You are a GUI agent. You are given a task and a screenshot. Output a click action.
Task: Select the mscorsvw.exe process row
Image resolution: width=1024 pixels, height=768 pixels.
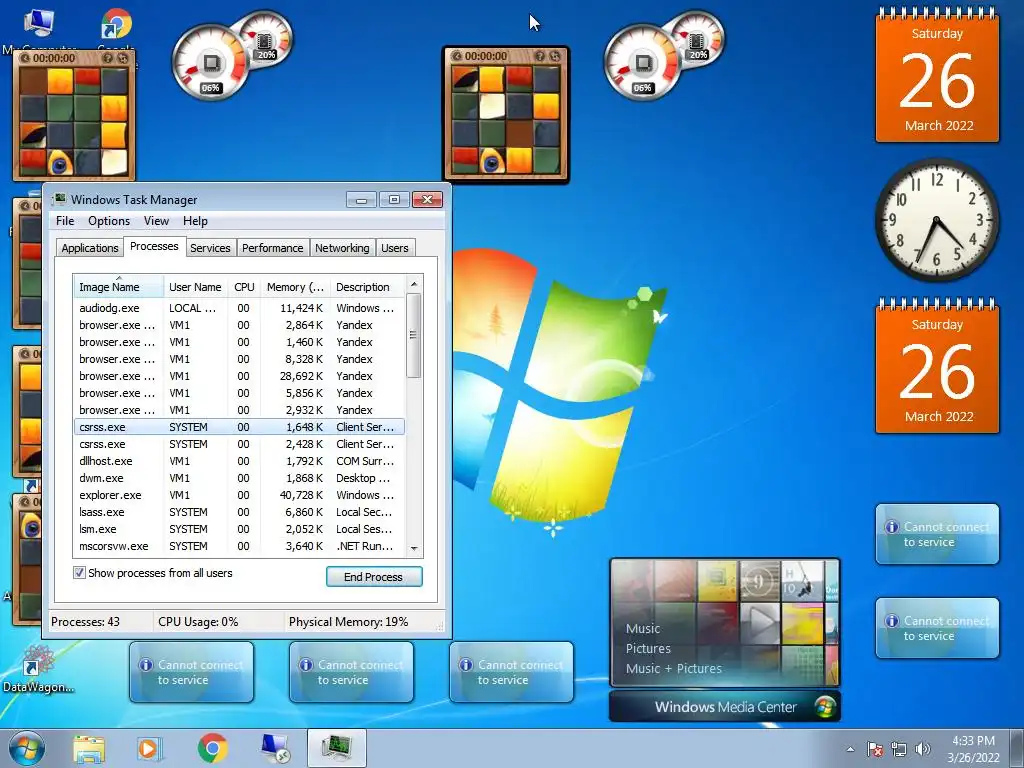point(239,545)
